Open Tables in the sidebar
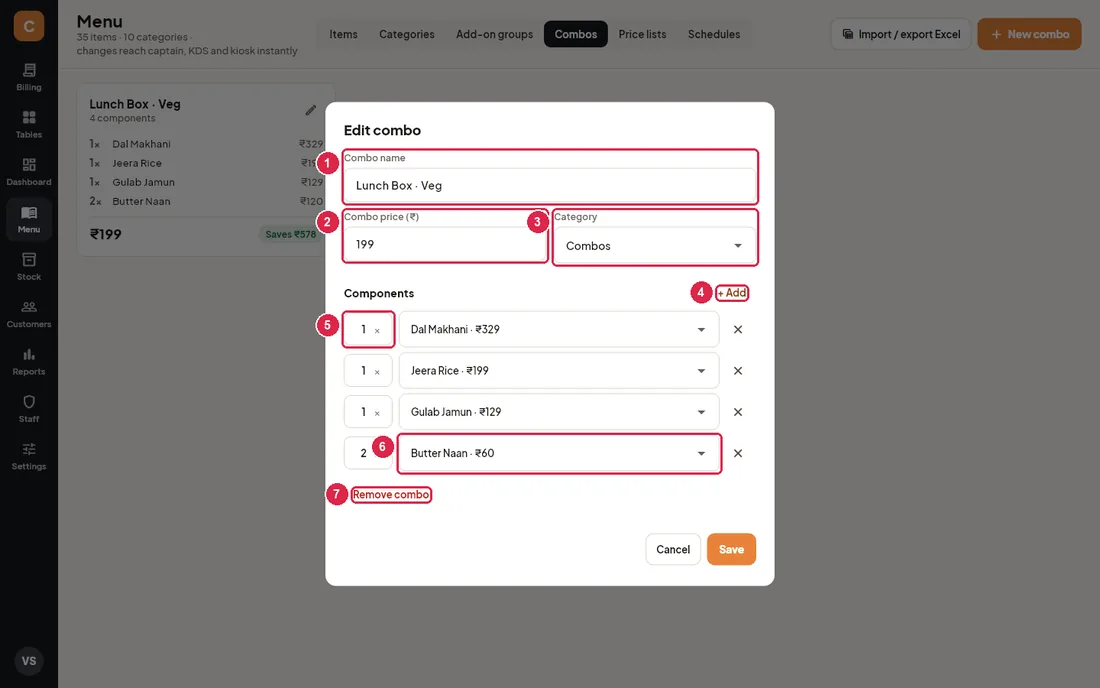This screenshot has height=688, width=1100. point(29,125)
